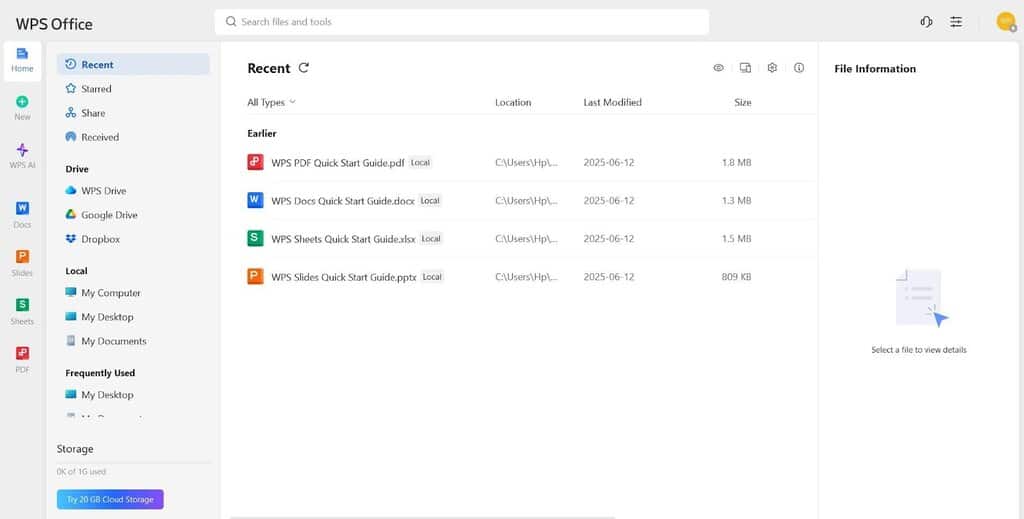
Task: Click Local tag on PDF guide
Action: click(421, 163)
